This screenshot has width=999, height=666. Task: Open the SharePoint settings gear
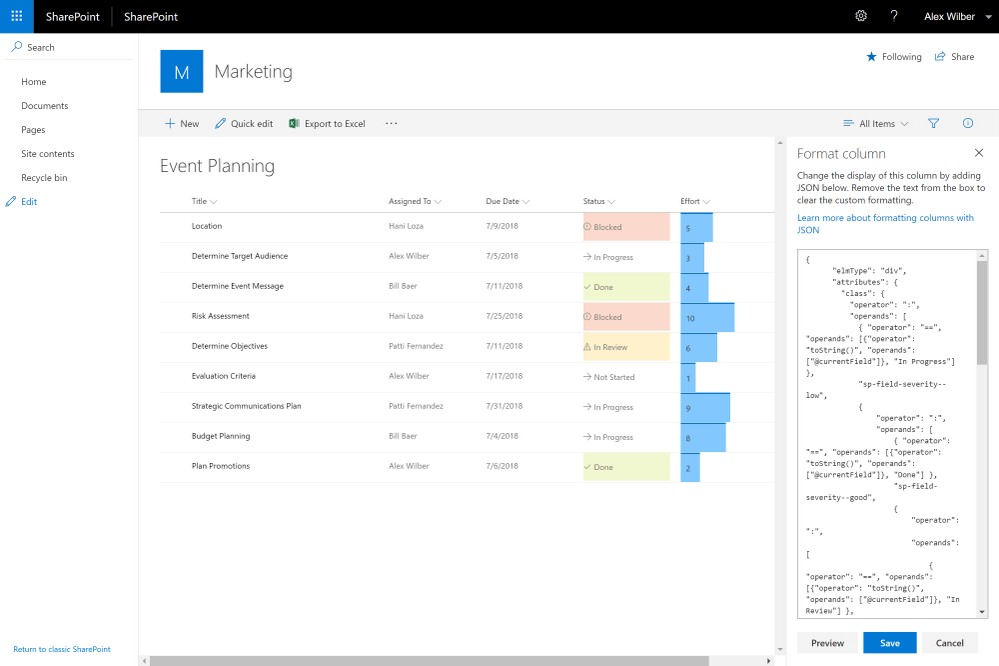coord(860,15)
